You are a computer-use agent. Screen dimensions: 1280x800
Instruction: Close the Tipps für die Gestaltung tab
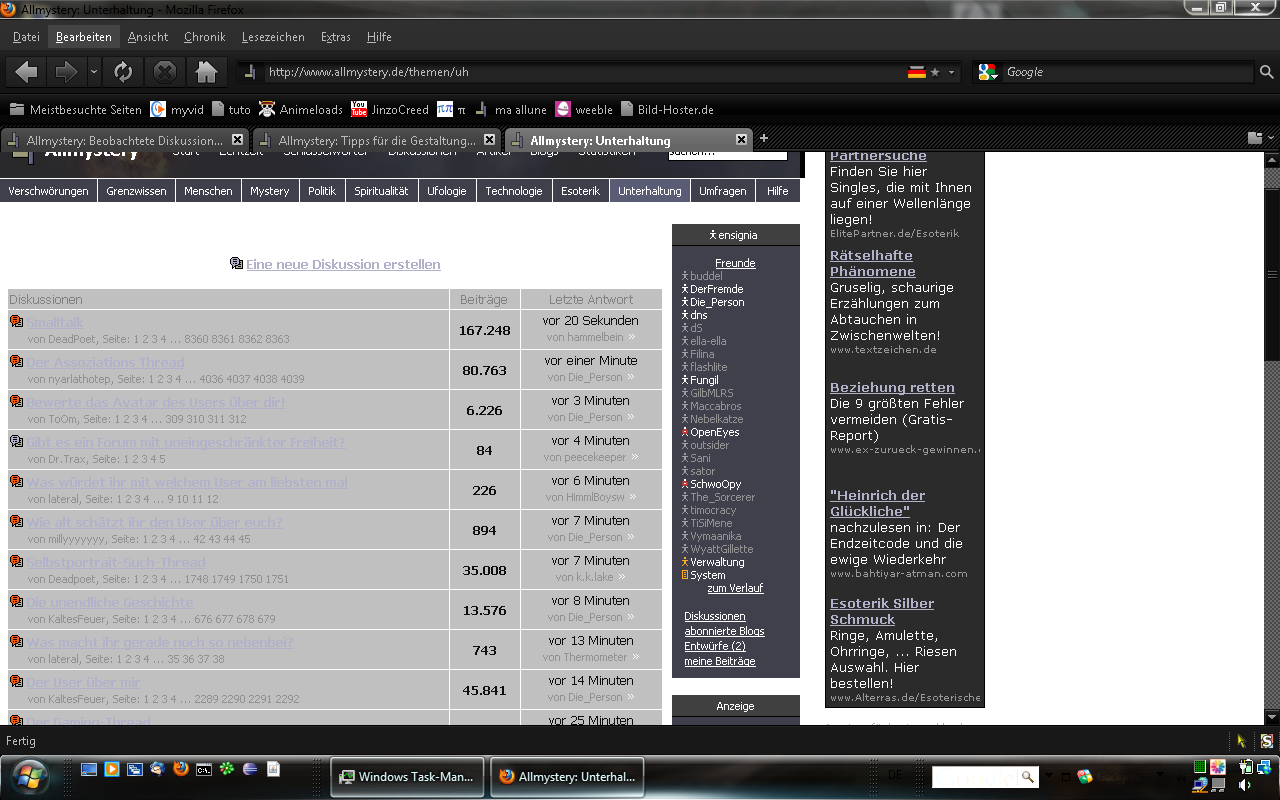(489, 139)
